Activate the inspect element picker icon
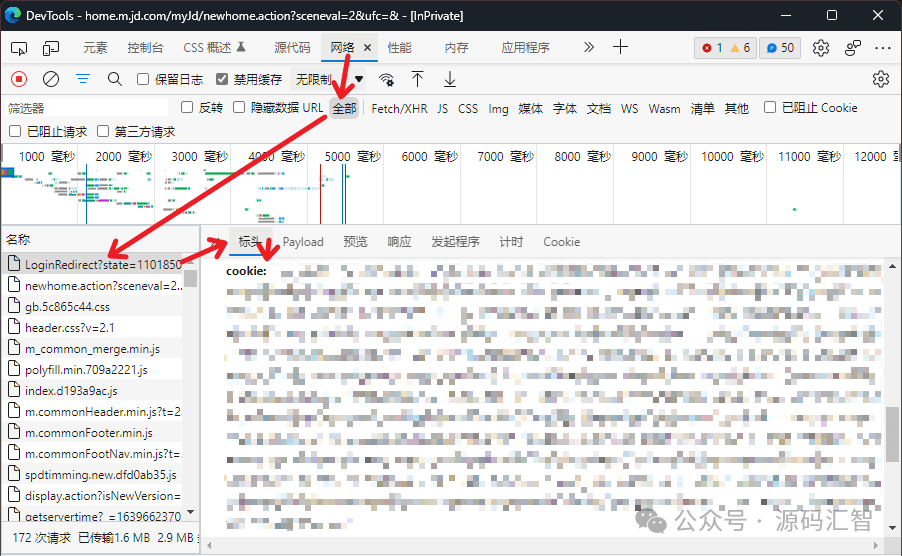This screenshot has height=556, width=902. (19, 48)
